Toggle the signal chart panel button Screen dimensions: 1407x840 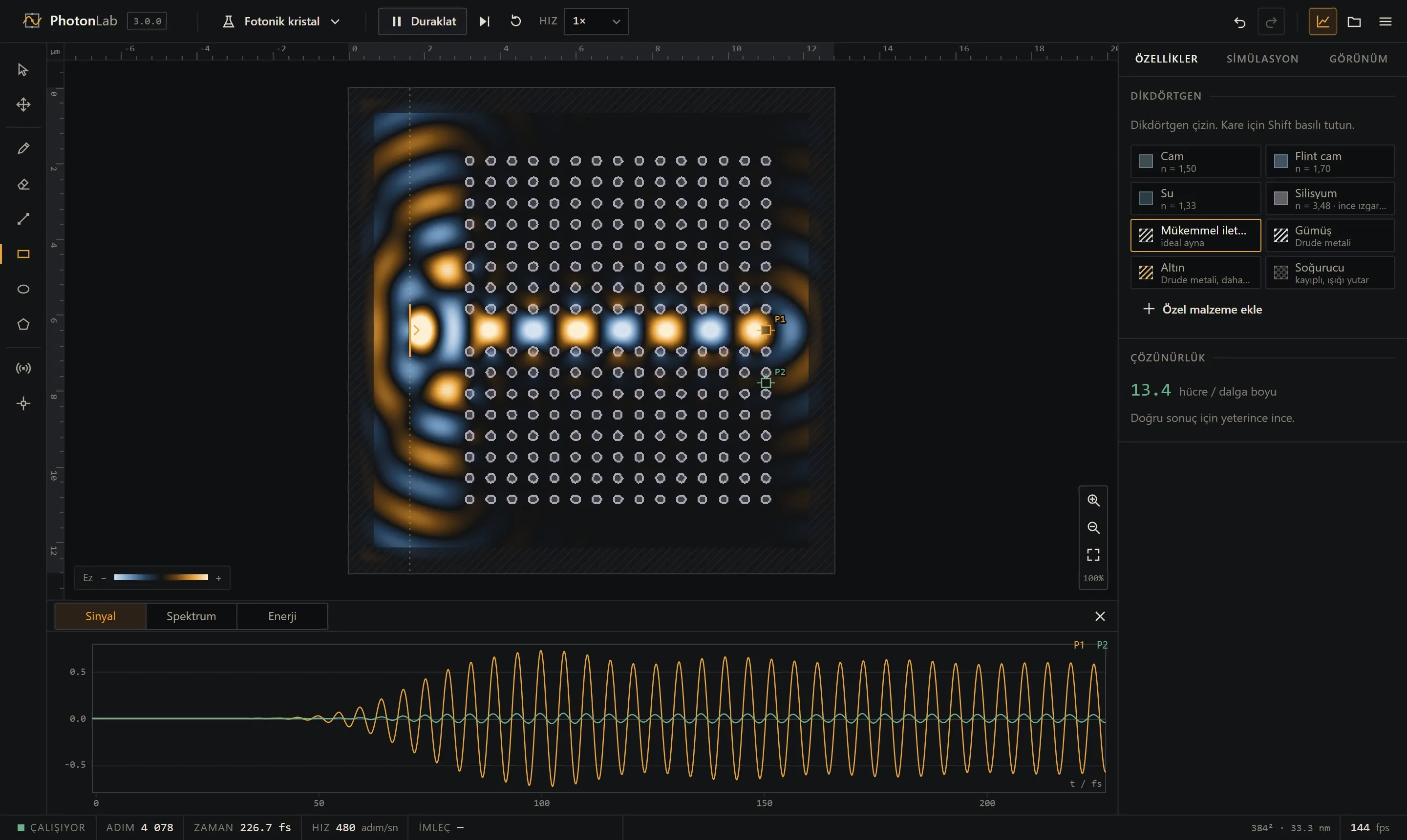1322,21
